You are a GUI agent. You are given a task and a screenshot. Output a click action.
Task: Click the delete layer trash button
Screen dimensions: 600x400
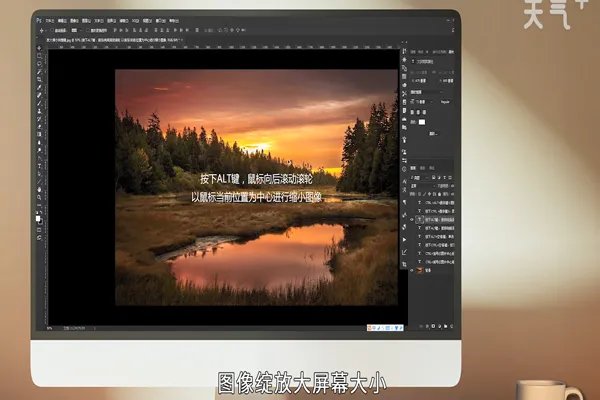tap(453, 327)
